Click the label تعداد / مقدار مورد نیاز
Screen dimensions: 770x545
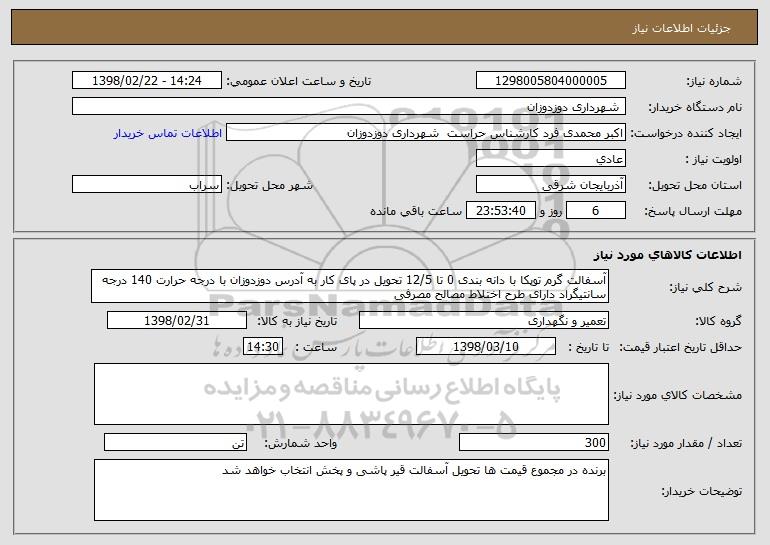[x=686, y=443]
